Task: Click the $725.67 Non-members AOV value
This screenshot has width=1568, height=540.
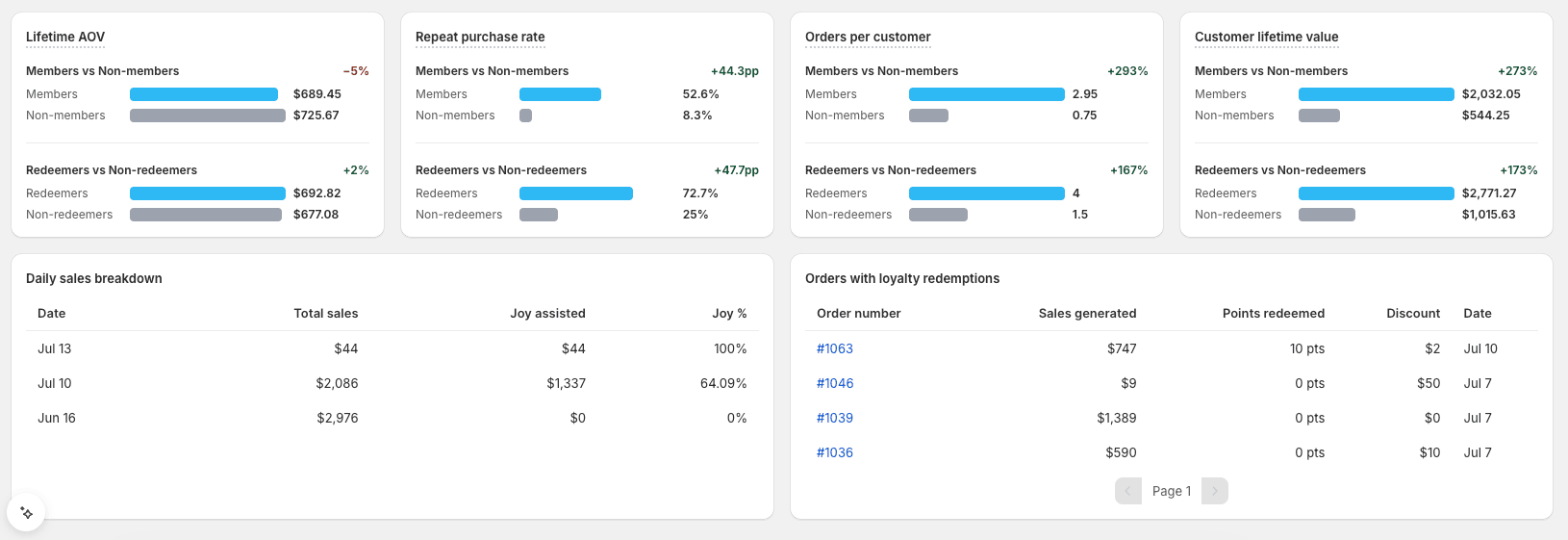Action: coord(316,116)
